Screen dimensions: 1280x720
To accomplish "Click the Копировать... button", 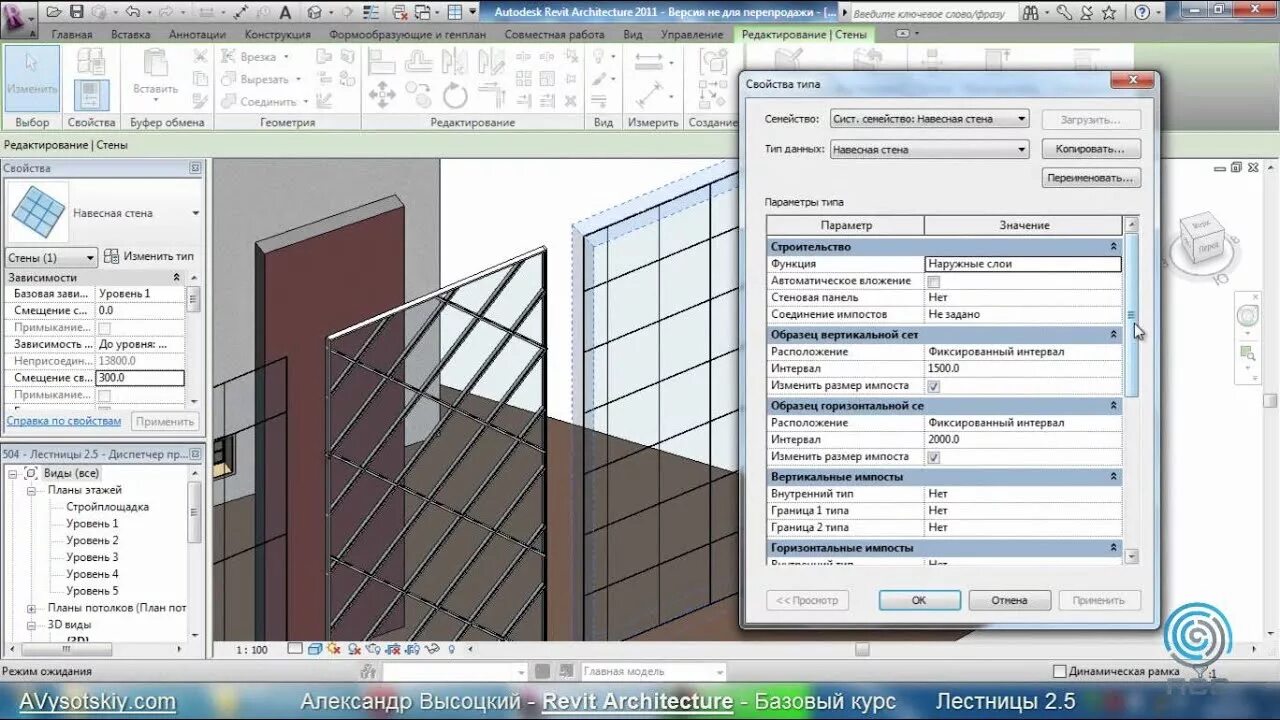I will click(1090, 148).
